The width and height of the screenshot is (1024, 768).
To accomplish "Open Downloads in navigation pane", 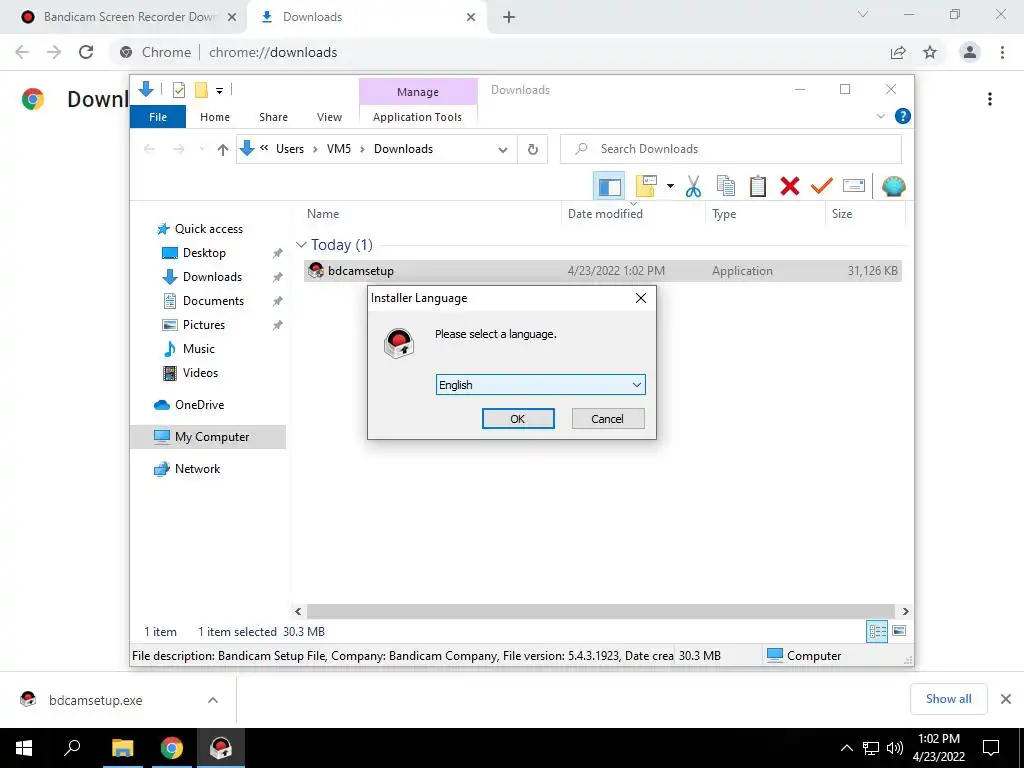I will [x=212, y=277].
